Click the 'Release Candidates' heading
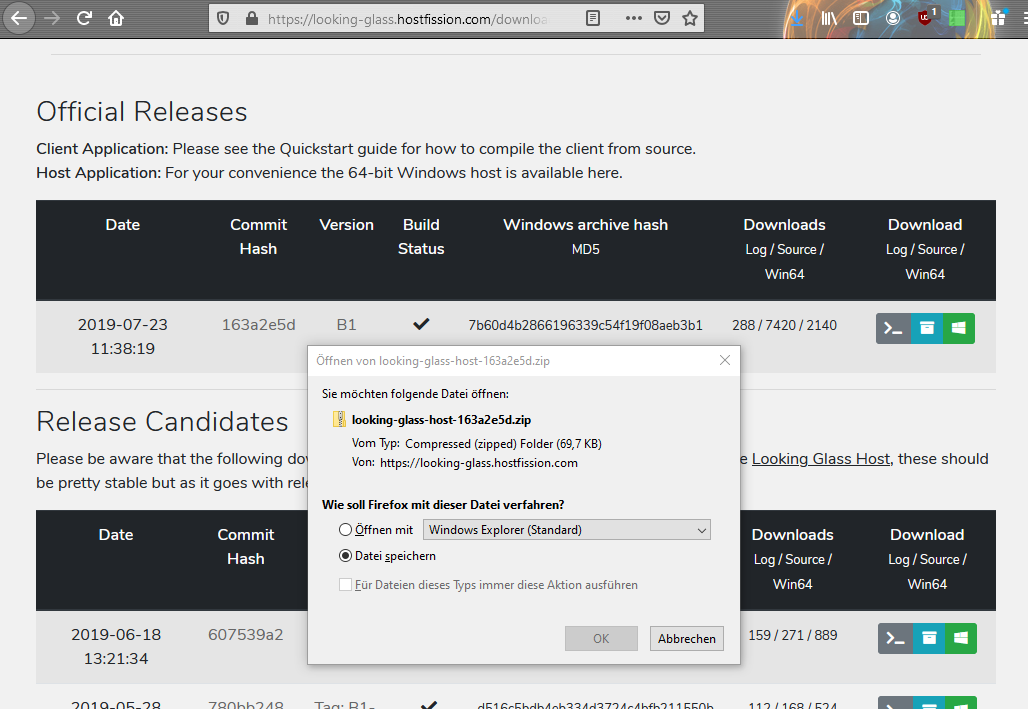This screenshot has width=1028, height=709. (x=162, y=421)
